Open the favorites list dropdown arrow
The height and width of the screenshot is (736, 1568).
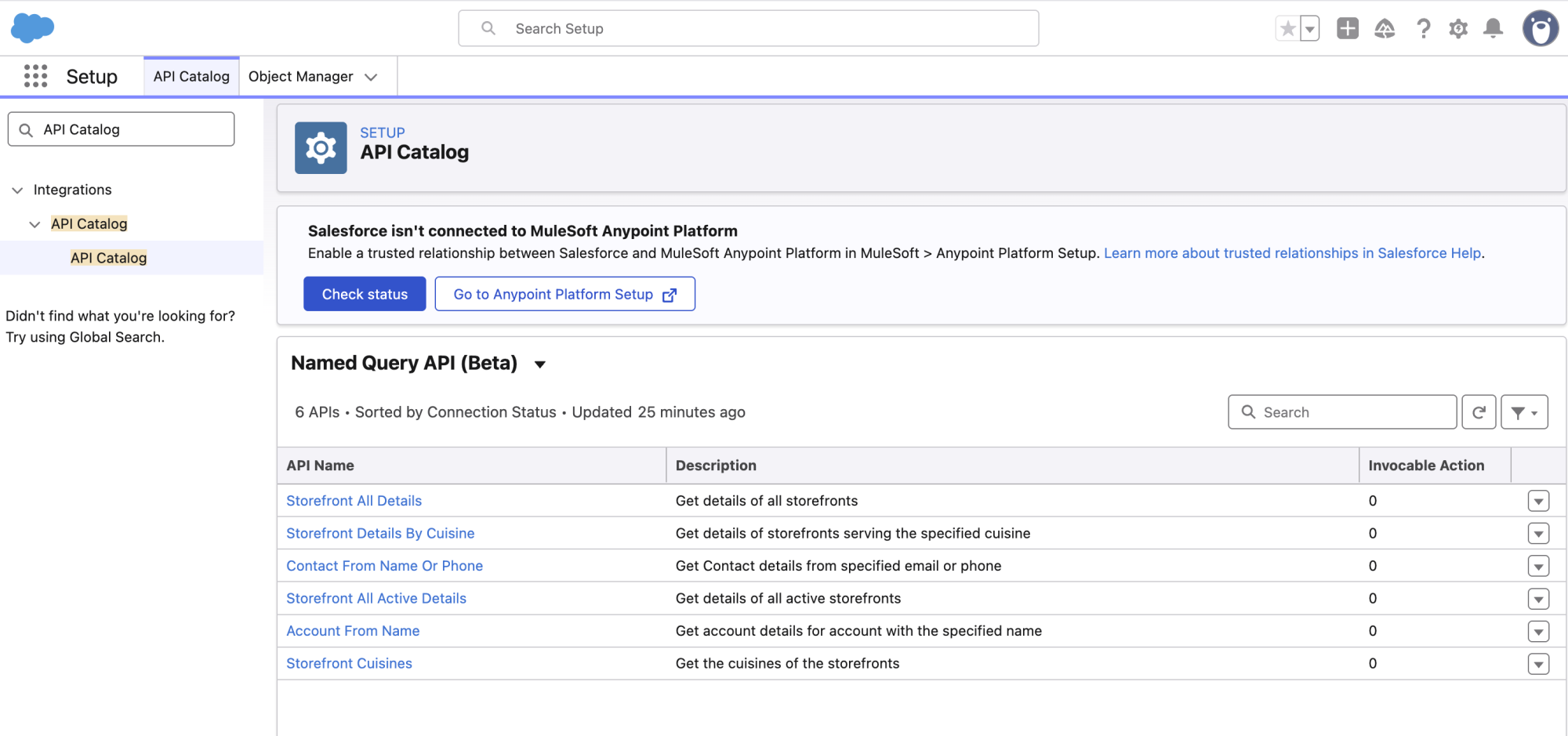pyautogui.click(x=1310, y=29)
